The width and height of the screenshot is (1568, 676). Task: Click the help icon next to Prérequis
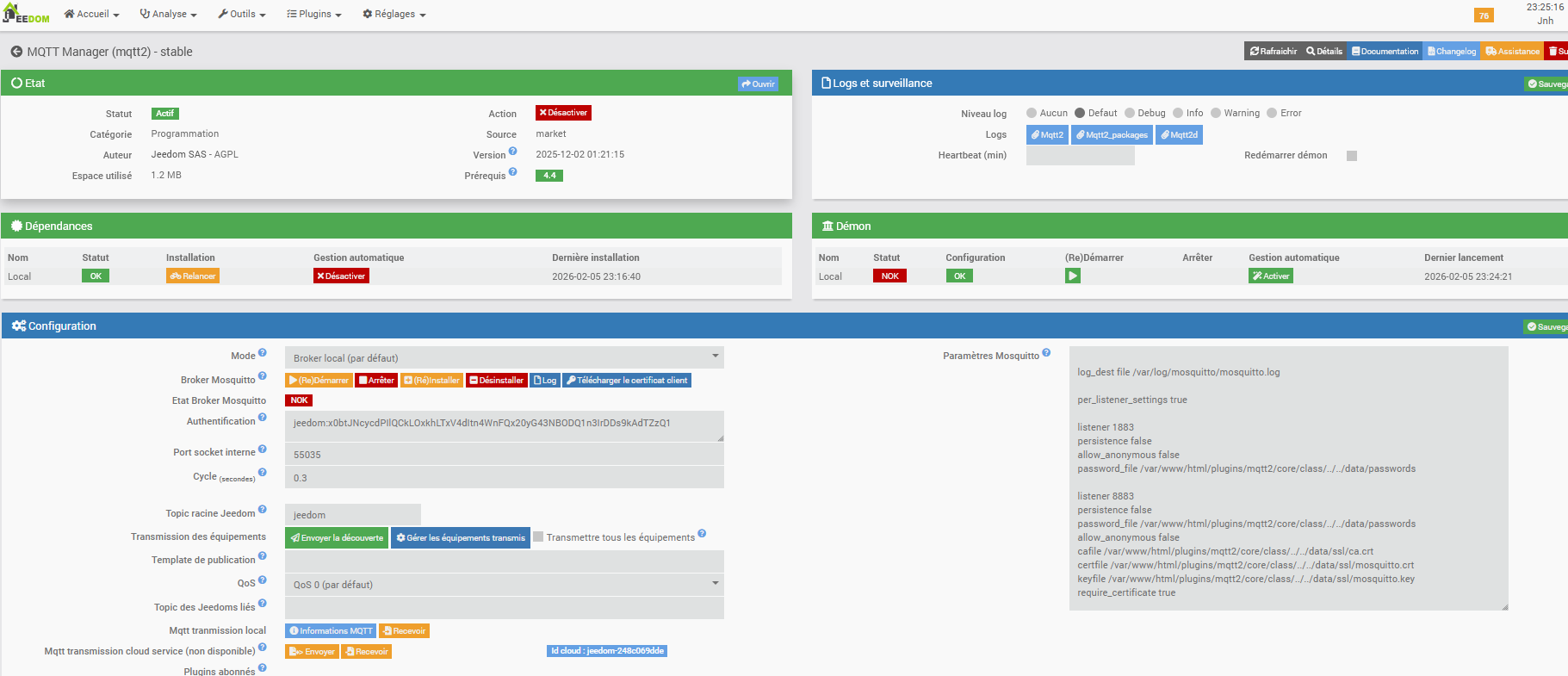512,172
